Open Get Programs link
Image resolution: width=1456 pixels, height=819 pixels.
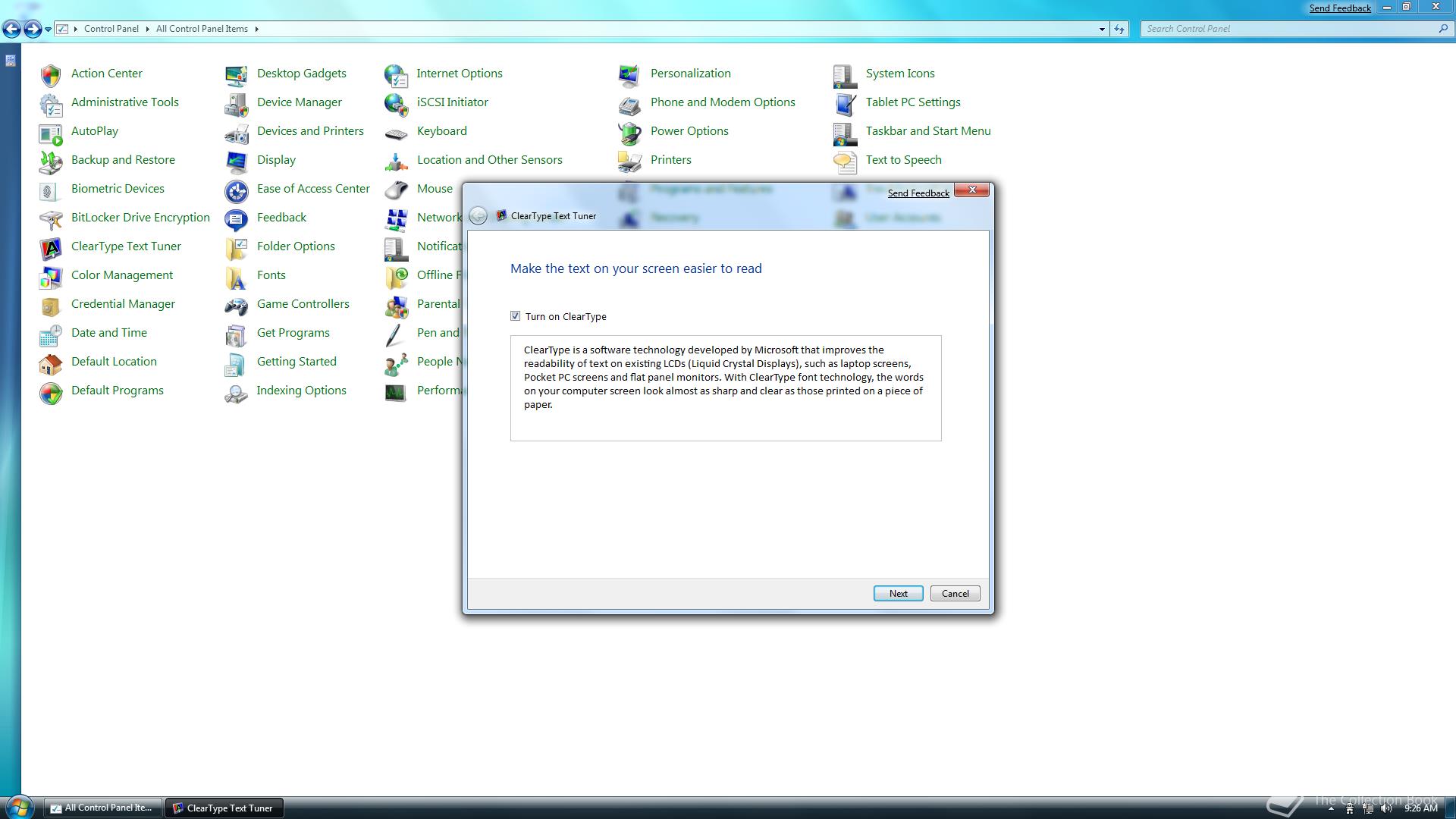point(293,333)
